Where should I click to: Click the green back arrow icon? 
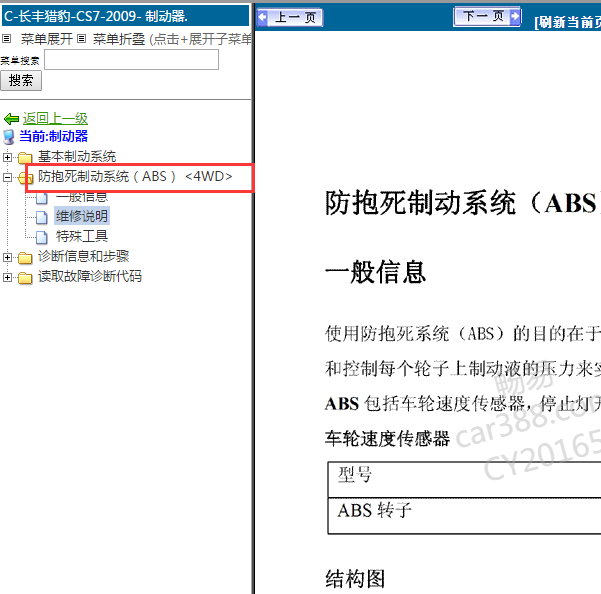click(11, 119)
